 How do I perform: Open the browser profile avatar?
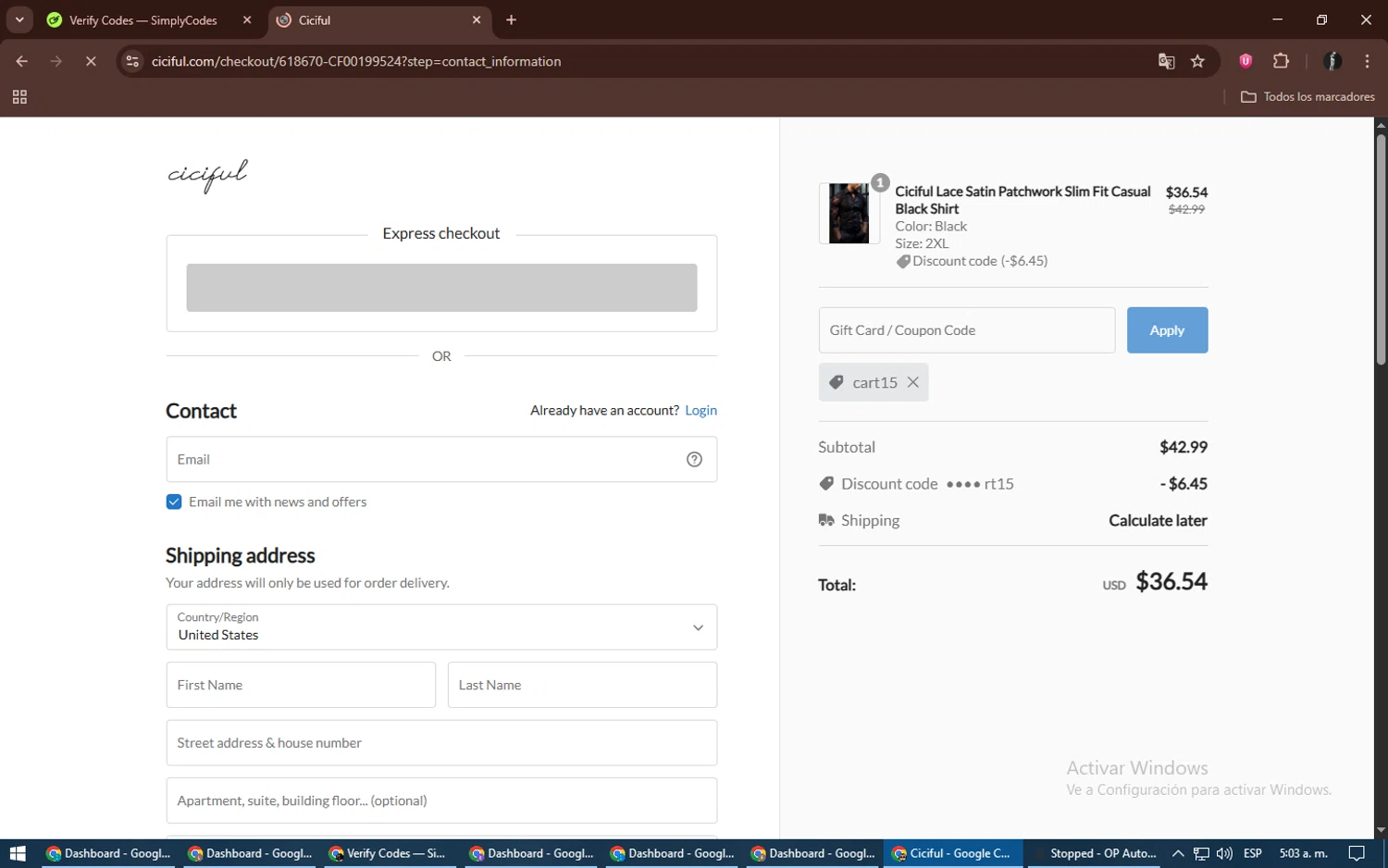[1332, 61]
